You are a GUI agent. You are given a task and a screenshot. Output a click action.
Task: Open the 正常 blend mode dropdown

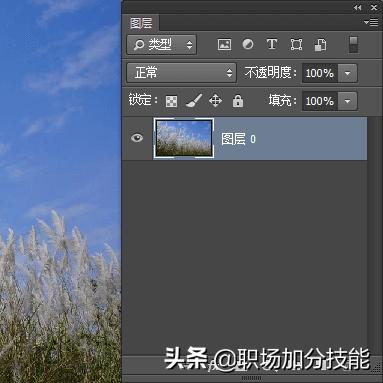tap(181, 73)
